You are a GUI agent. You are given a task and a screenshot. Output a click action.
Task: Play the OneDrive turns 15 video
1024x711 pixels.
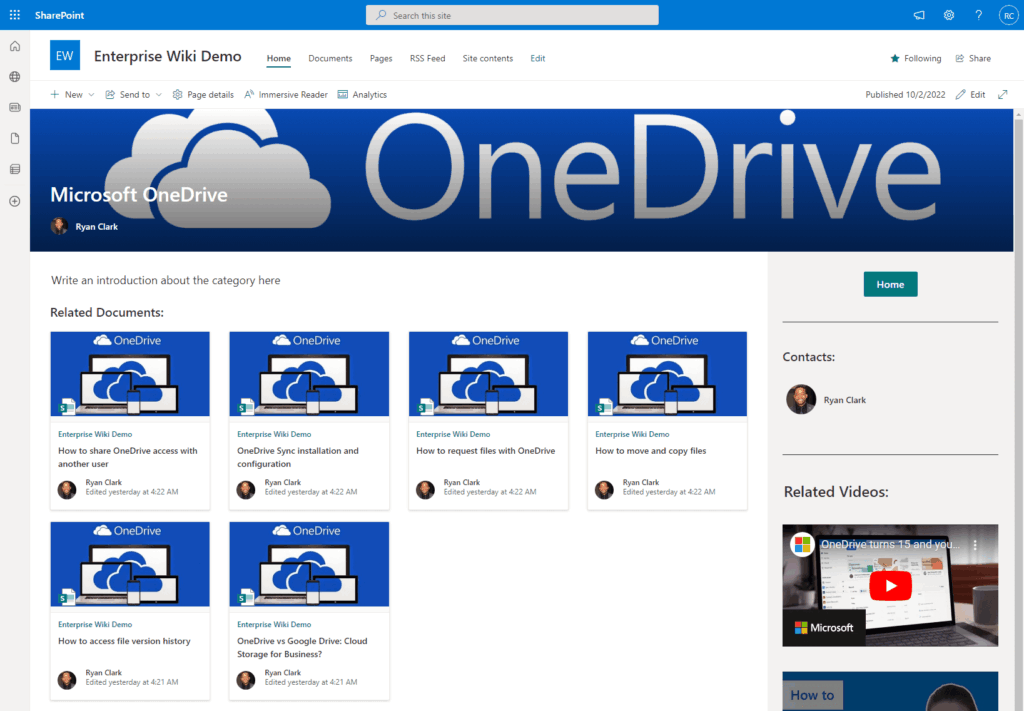pyautogui.click(x=890, y=586)
